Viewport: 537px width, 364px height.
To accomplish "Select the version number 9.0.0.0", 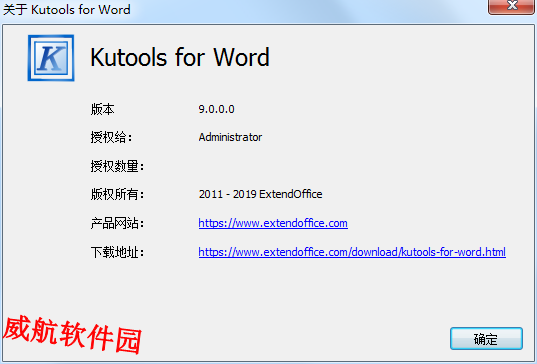I will 216,109.
